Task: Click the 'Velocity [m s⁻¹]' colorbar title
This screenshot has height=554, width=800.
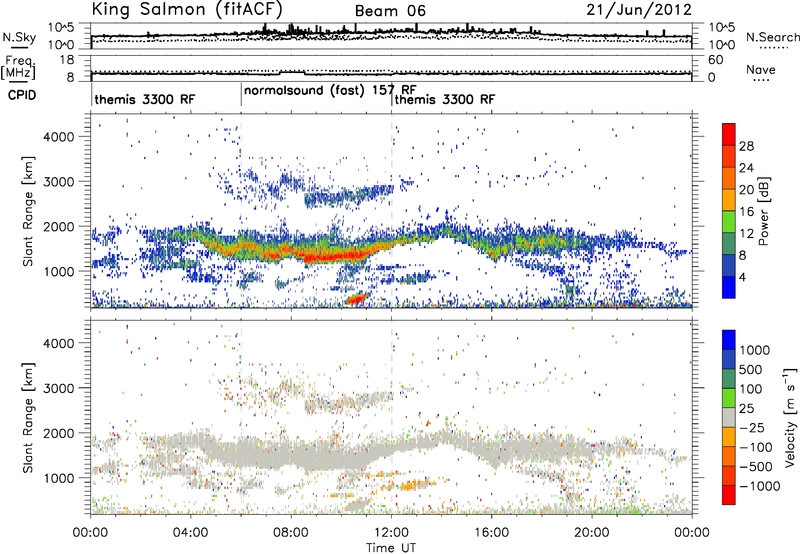Action: pyautogui.click(x=790, y=417)
